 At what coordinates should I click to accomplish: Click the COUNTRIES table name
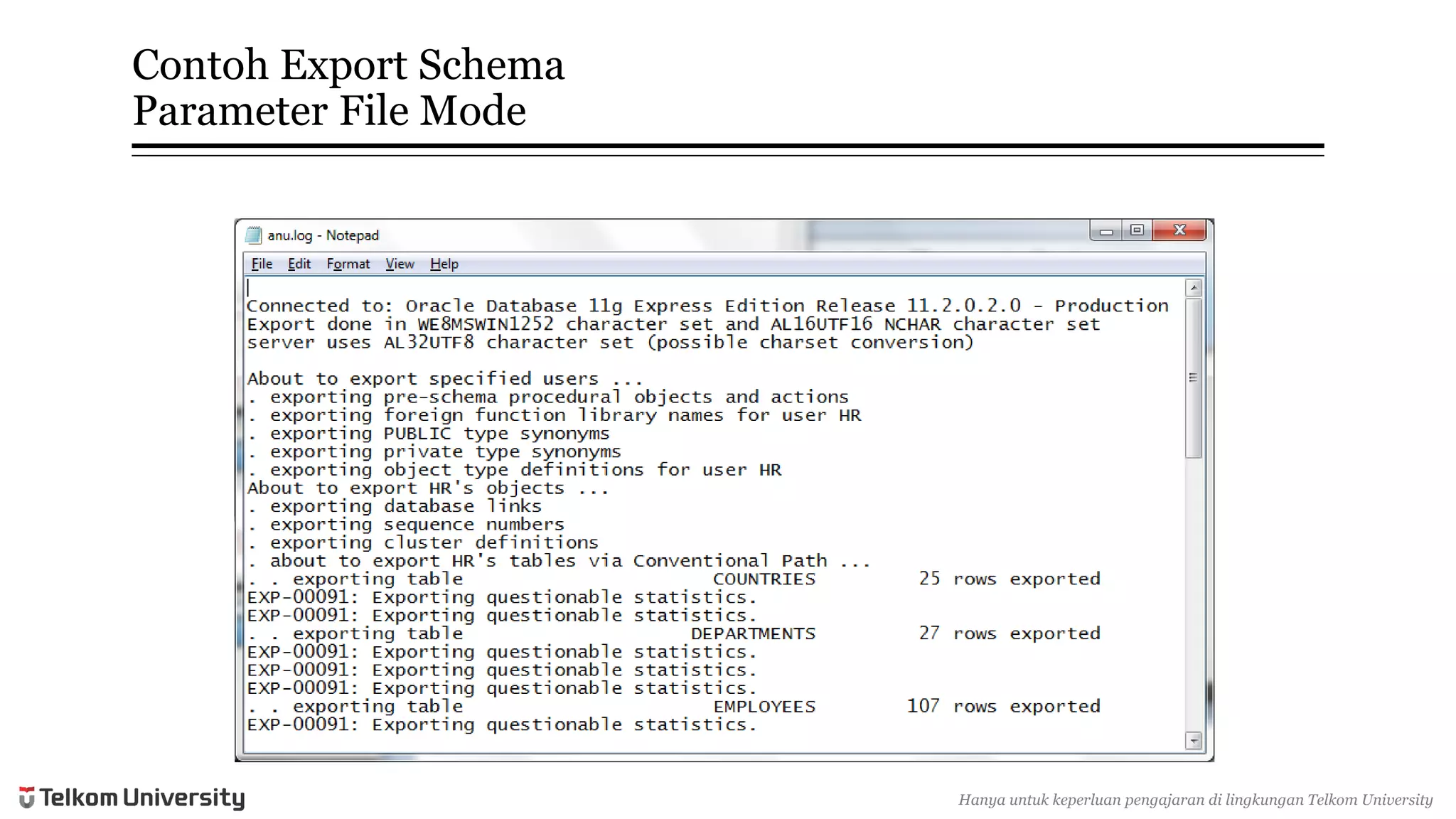(x=764, y=579)
